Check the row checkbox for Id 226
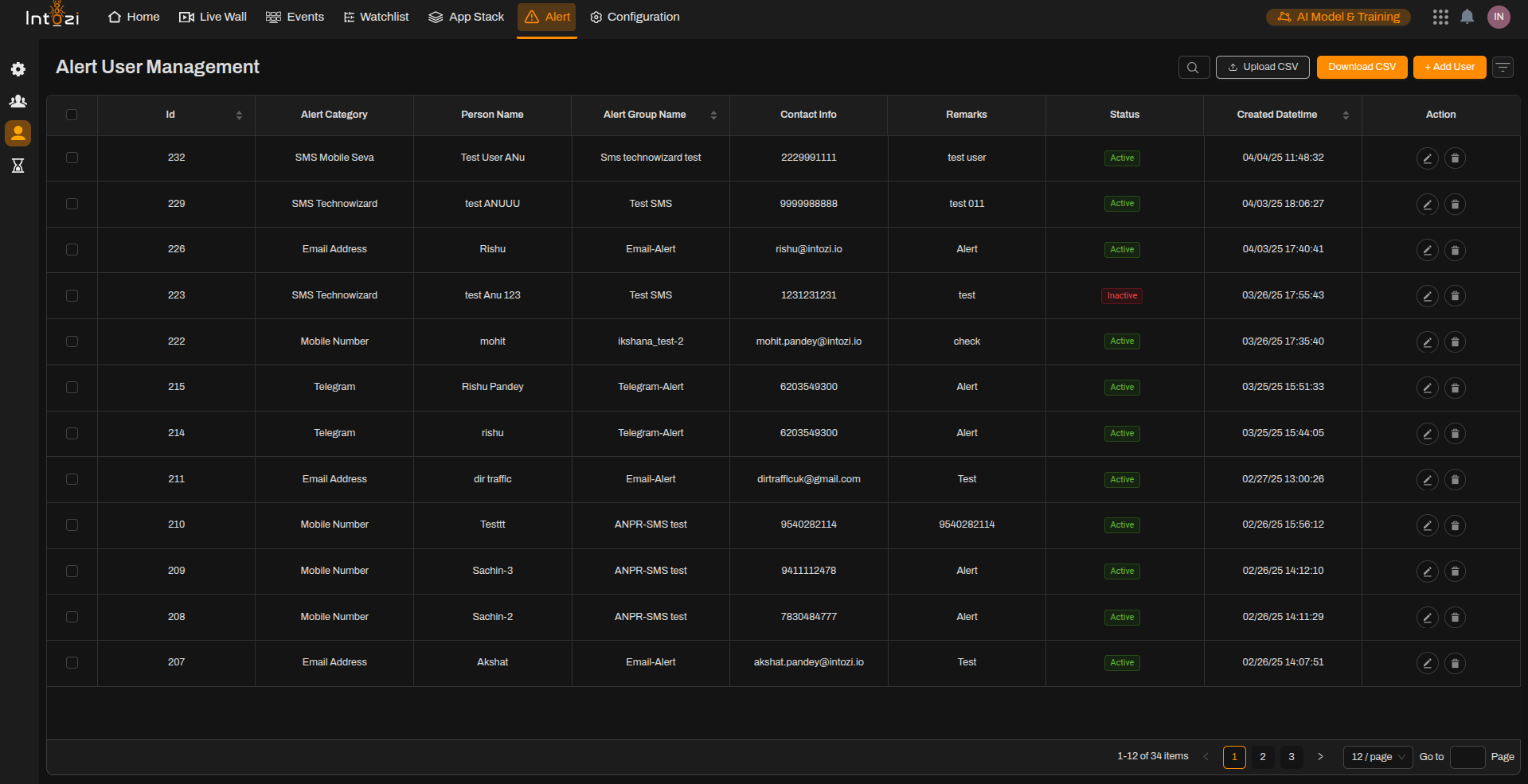 tap(72, 249)
